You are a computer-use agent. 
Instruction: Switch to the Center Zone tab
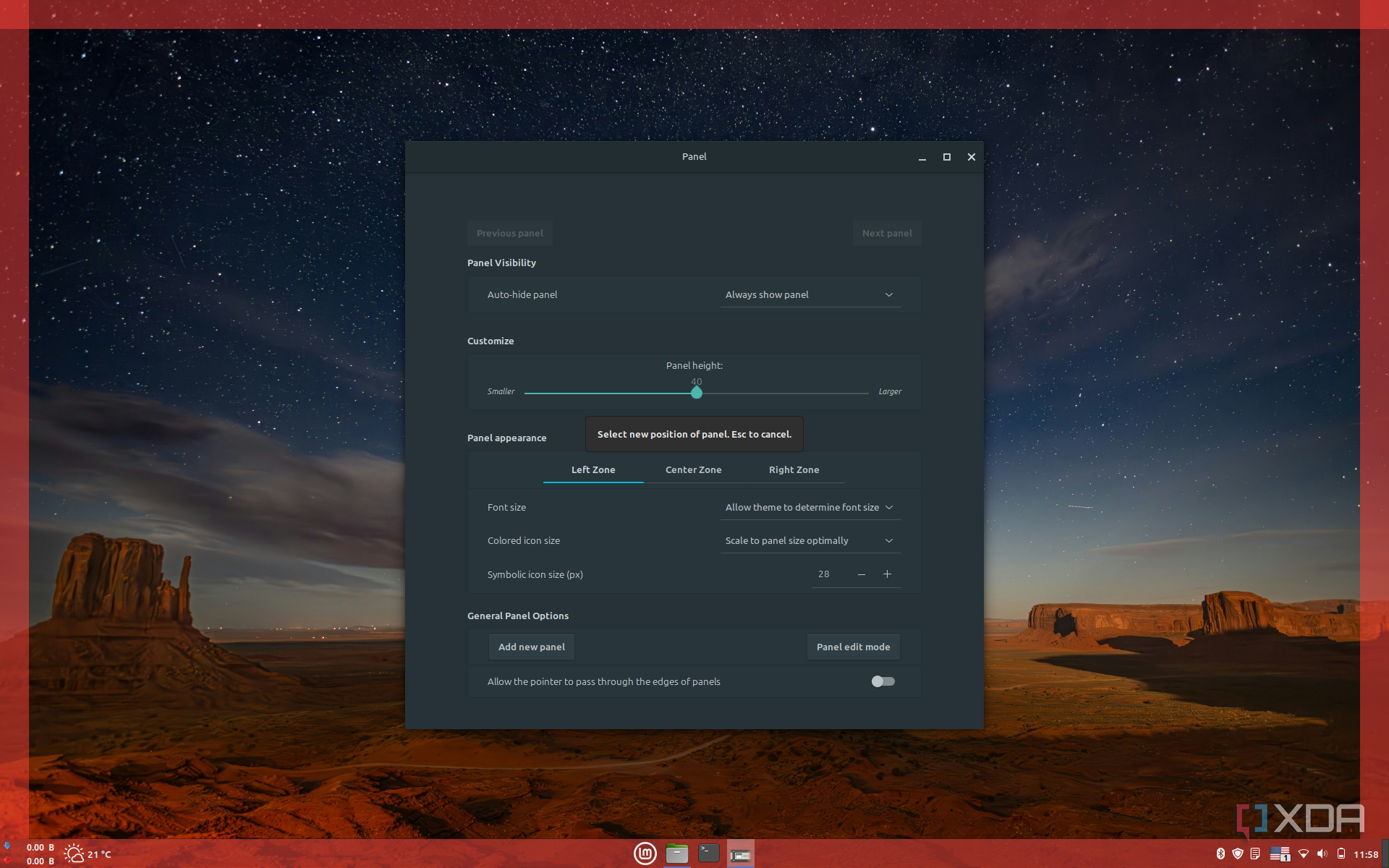[x=693, y=469]
